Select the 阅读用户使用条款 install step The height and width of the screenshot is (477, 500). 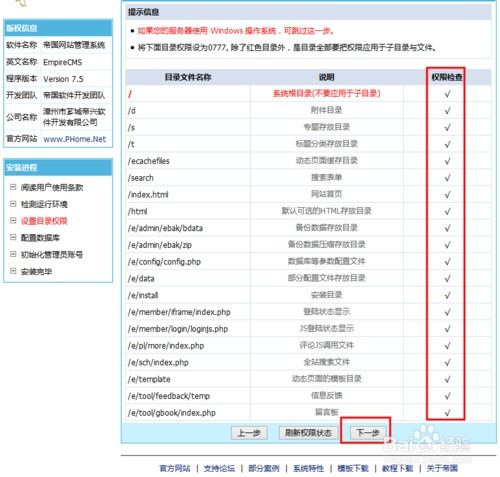(x=52, y=187)
